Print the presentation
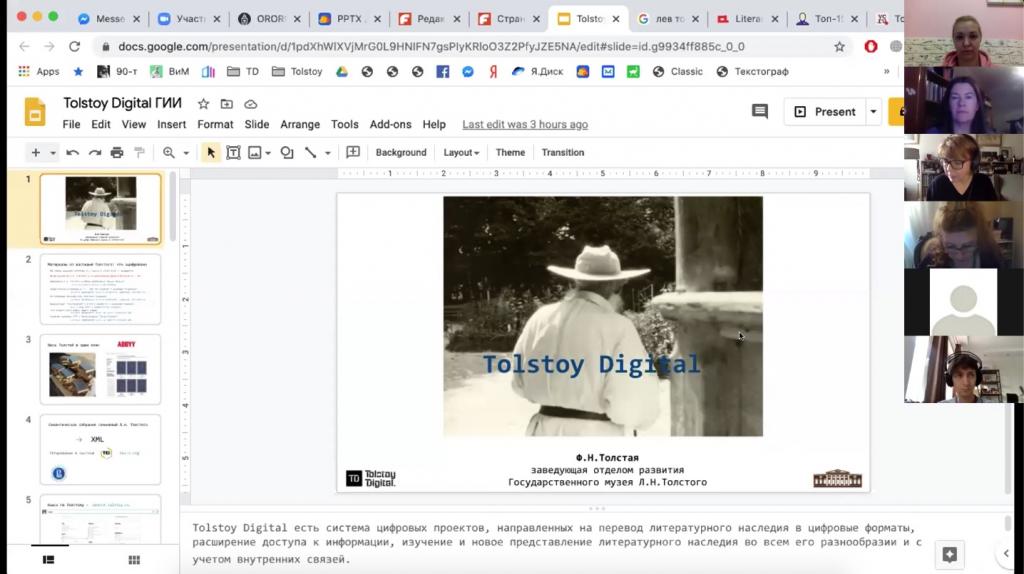The height and width of the screenshot is (574, 1024). click(117, 153)
